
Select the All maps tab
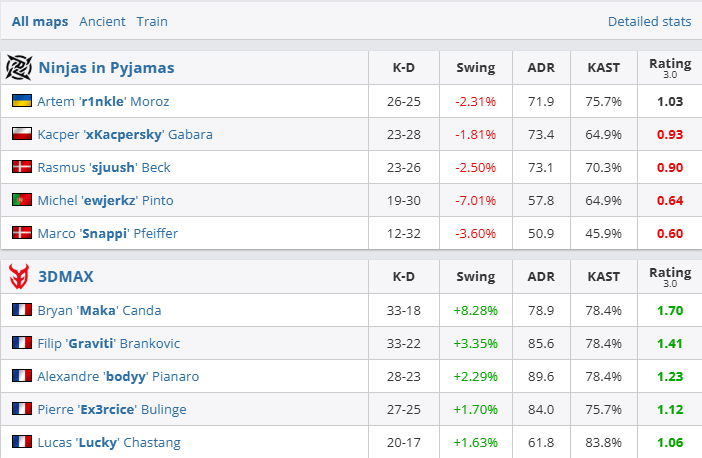click(x=40, y=21)
